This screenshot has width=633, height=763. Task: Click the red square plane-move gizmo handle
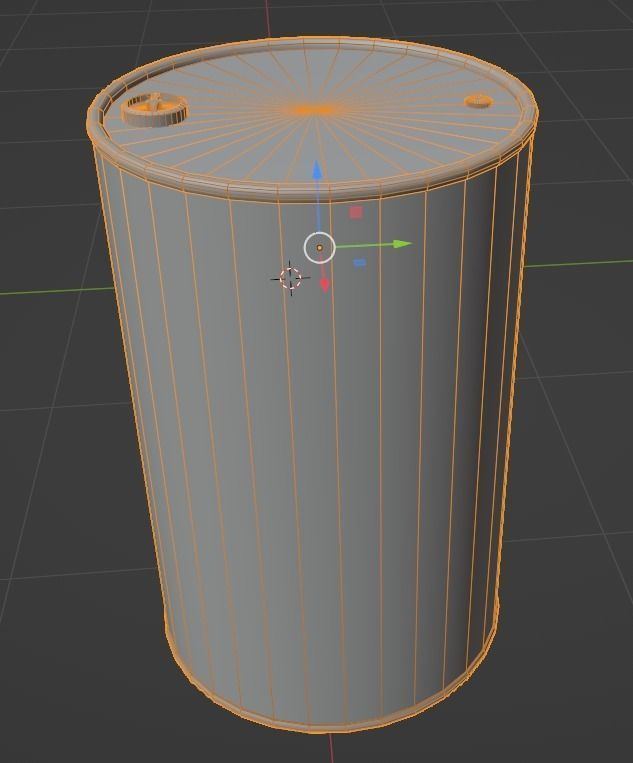[x=356, y=212]
